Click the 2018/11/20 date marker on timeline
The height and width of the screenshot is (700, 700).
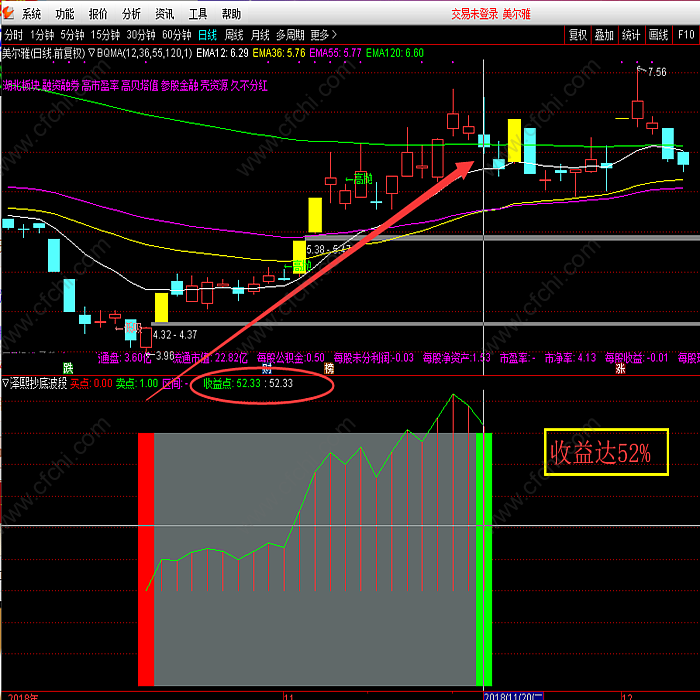pyautogui.click(x=513, y=696)
